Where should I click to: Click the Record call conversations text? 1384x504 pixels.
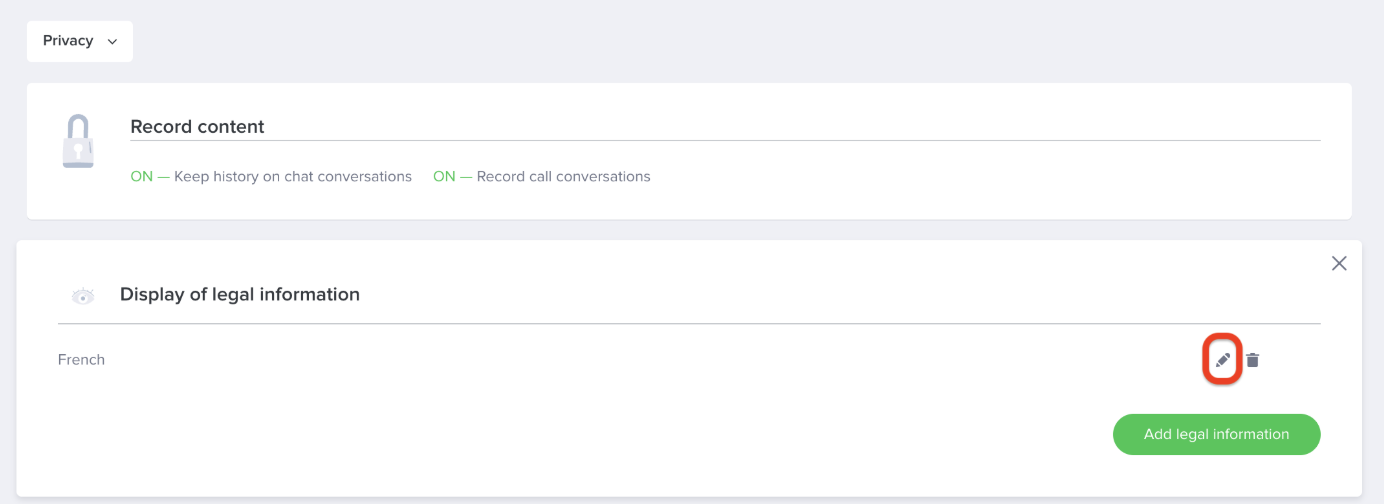[x=564, y=177]
